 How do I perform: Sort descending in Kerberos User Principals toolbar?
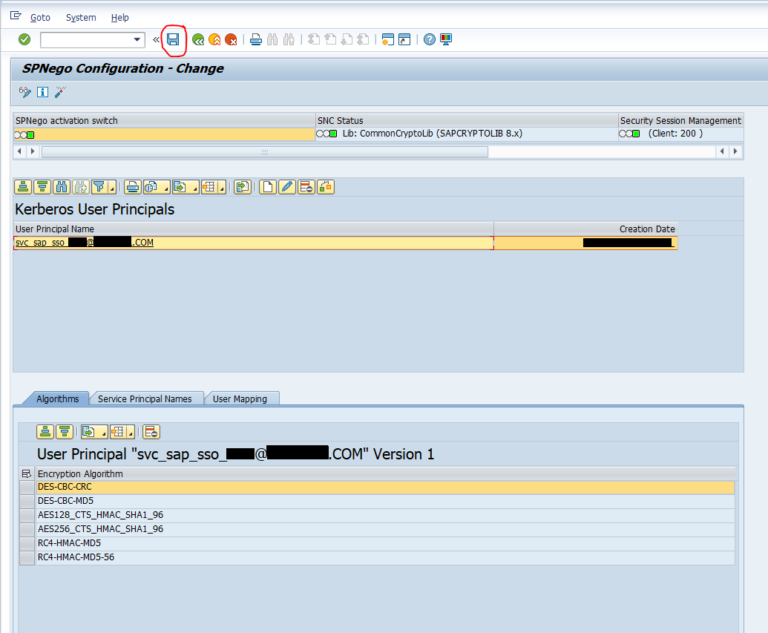42,187
